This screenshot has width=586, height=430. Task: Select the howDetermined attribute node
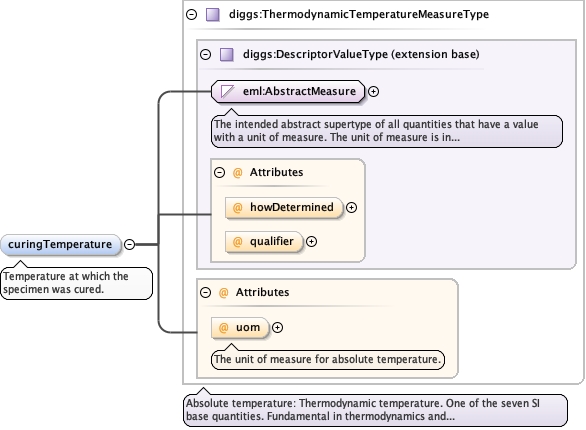(284, 208)
